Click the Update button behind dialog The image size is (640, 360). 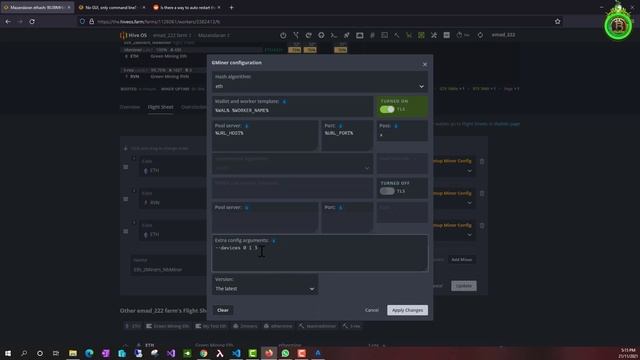pos(464,286)
